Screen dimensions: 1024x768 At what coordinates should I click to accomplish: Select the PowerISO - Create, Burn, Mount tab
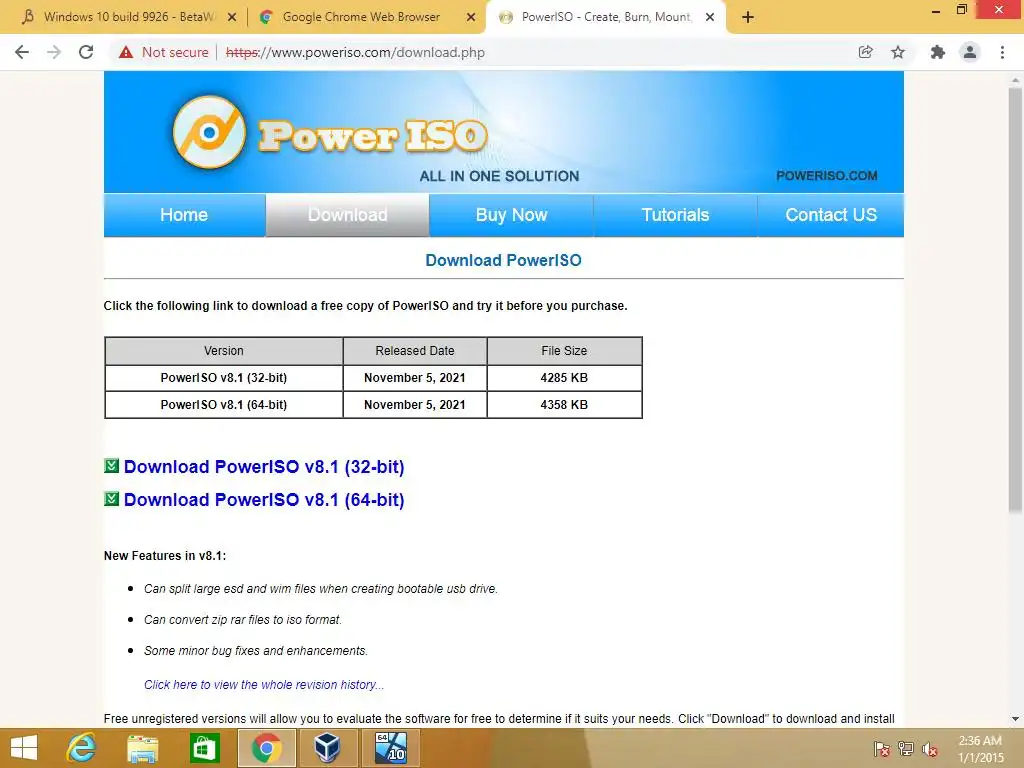(x=604, y=18)
